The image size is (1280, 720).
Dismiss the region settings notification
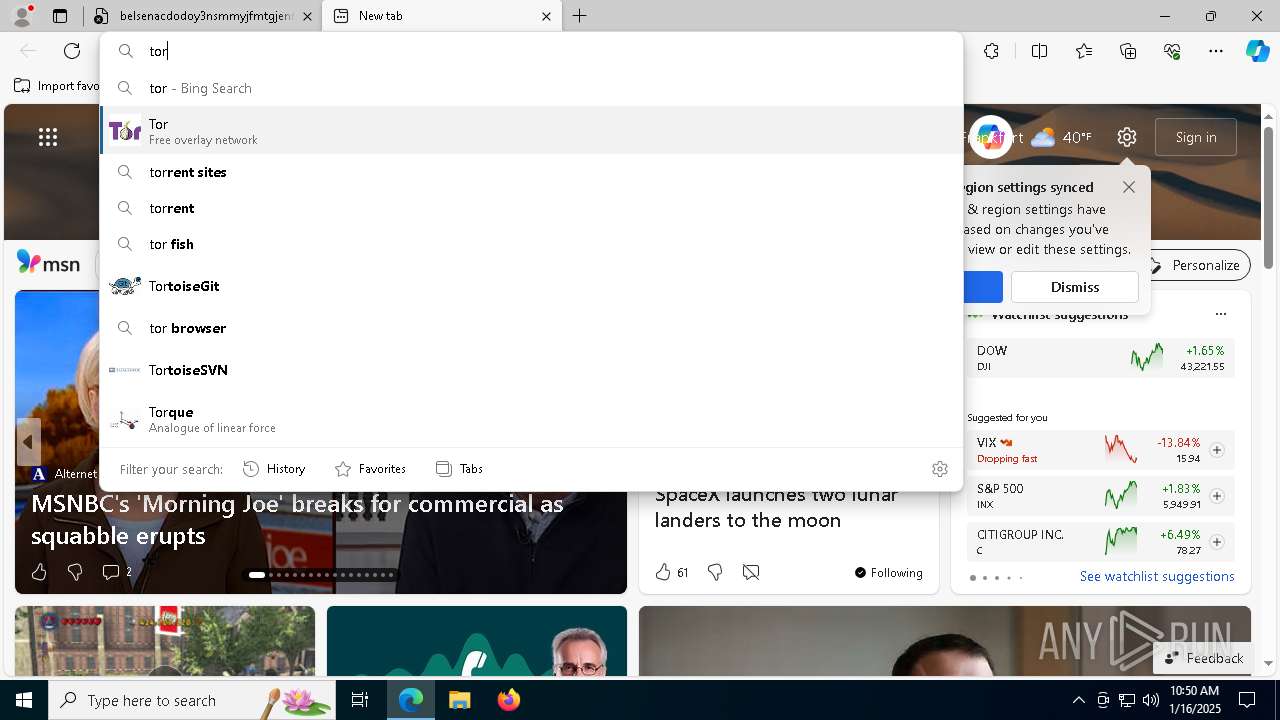(x=1075, y=287)
